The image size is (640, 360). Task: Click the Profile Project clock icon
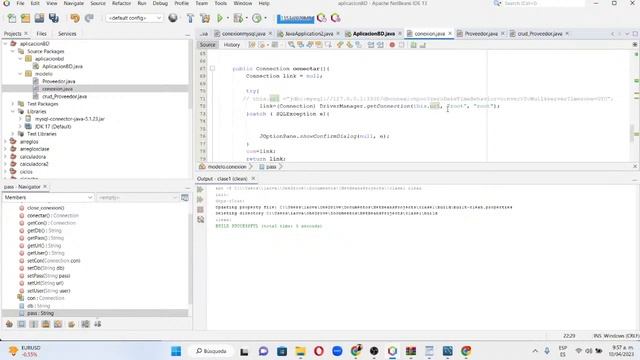tap(256, 18)
